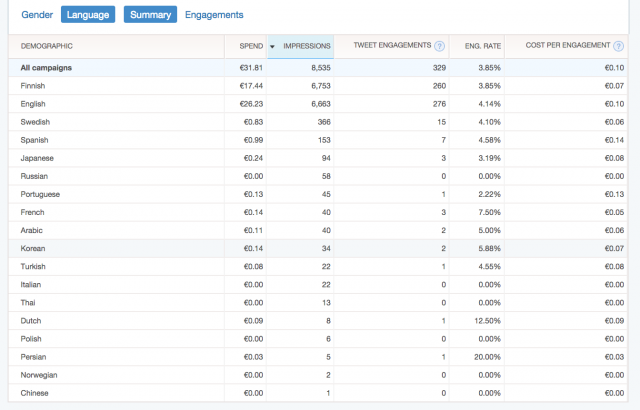Click the highlighted Korean row
This screenshot has width=640, height=410.
tap(33, 247)
